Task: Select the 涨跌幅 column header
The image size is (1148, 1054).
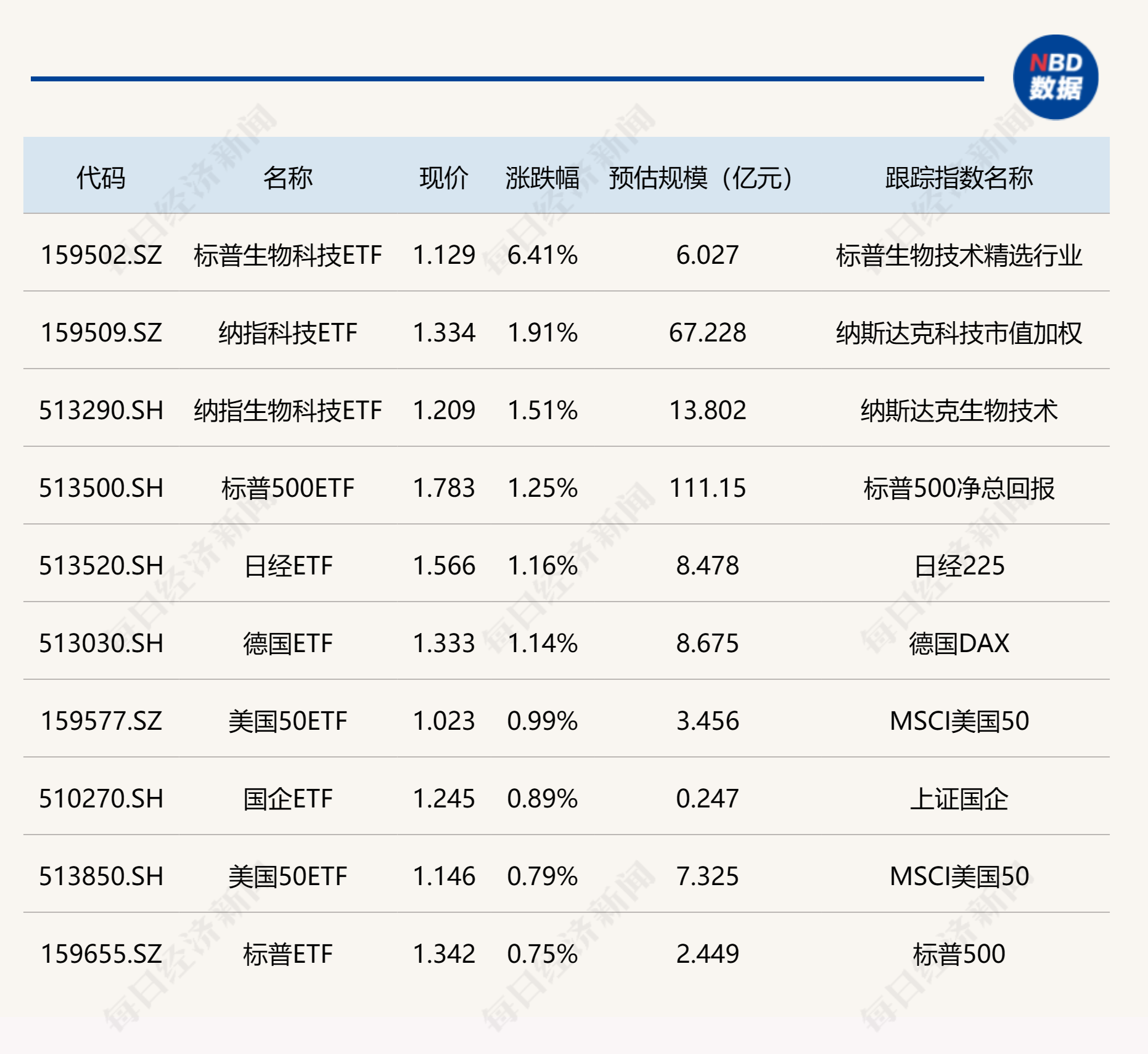Action: tap(543, 178)
